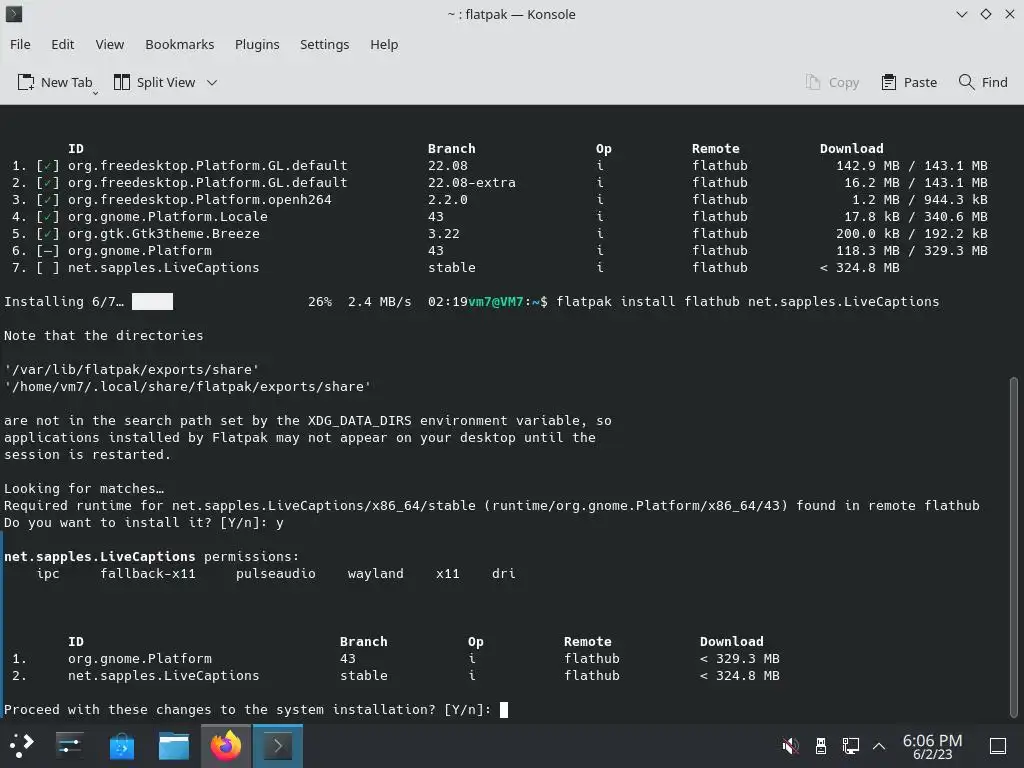Click the 'wayland' permission text
Image resolution: width=1024 pixels, height=768 pixels.
376,573
